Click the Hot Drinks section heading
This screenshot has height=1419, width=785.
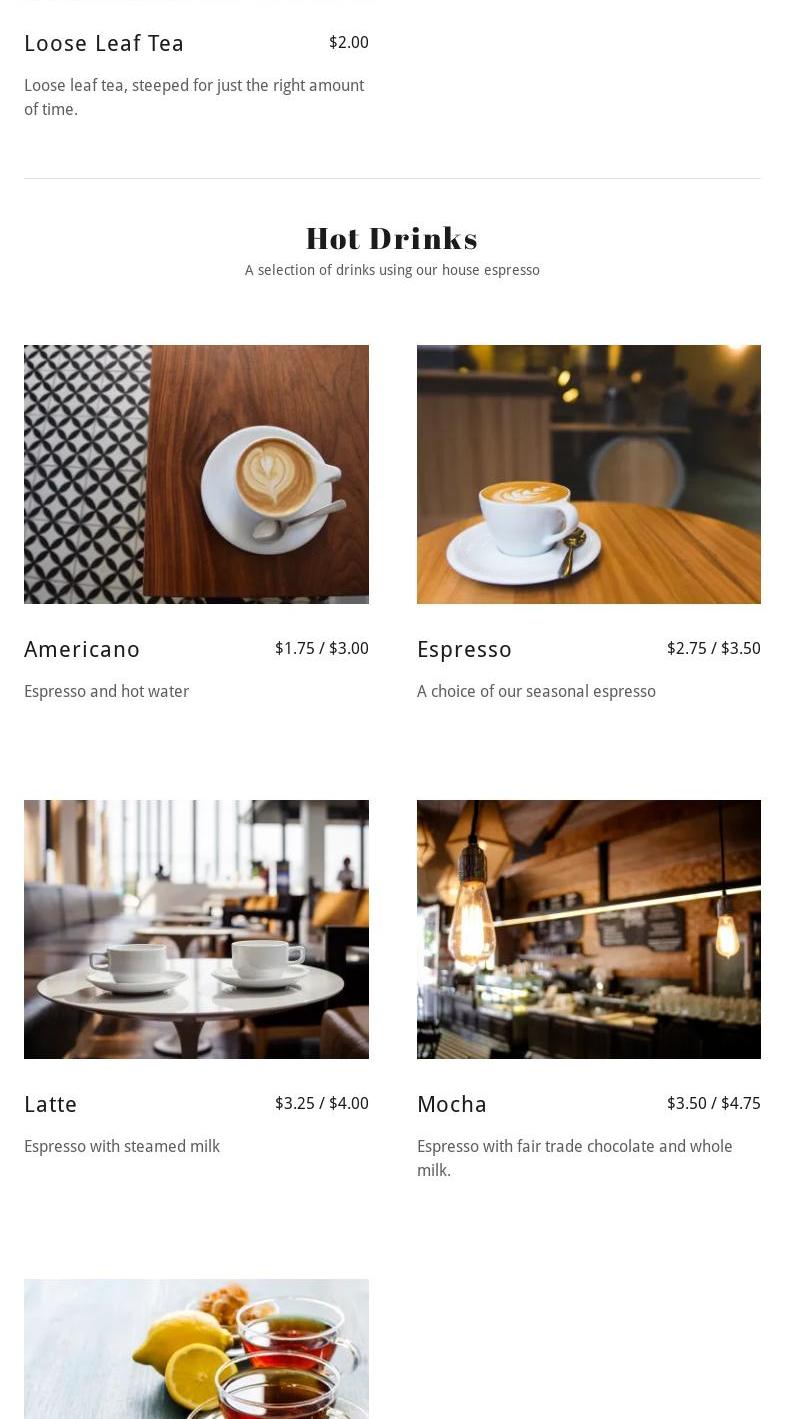pyautogui.click(x=392, y=238)
